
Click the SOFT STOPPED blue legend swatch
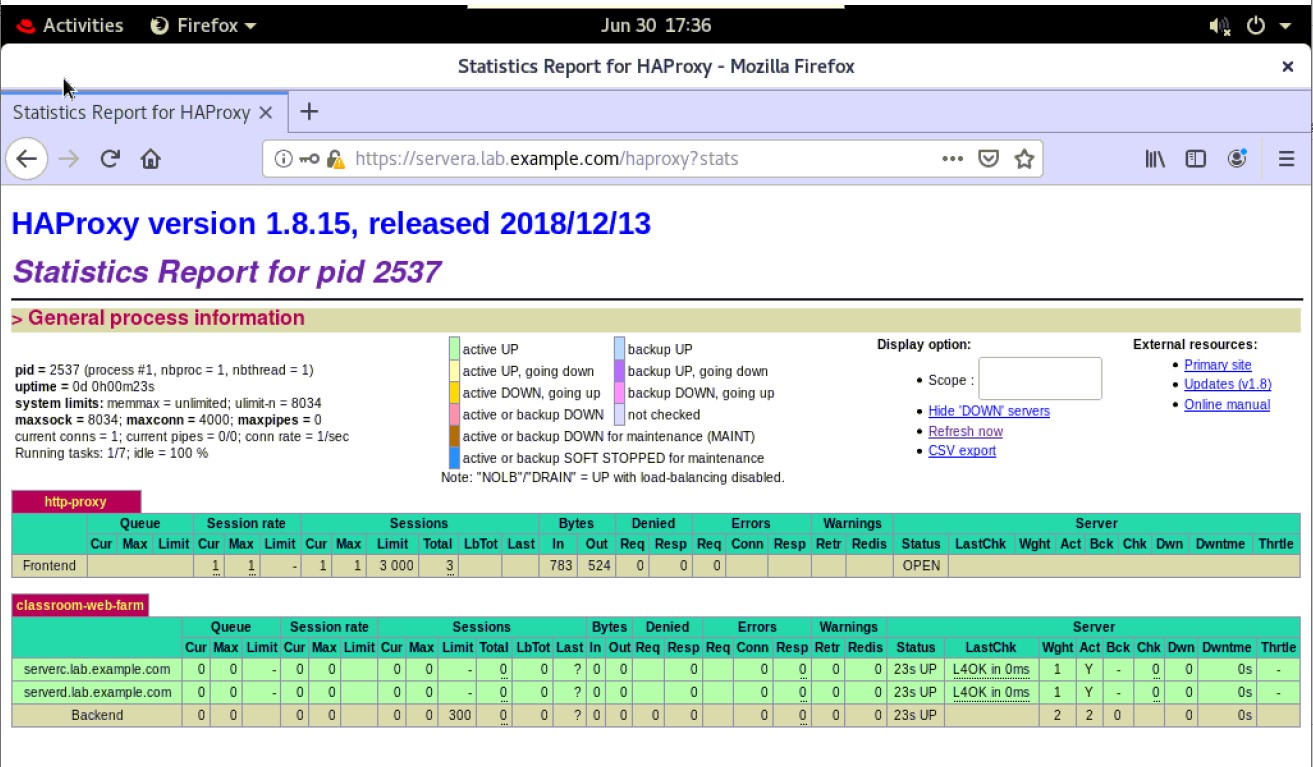454,458
